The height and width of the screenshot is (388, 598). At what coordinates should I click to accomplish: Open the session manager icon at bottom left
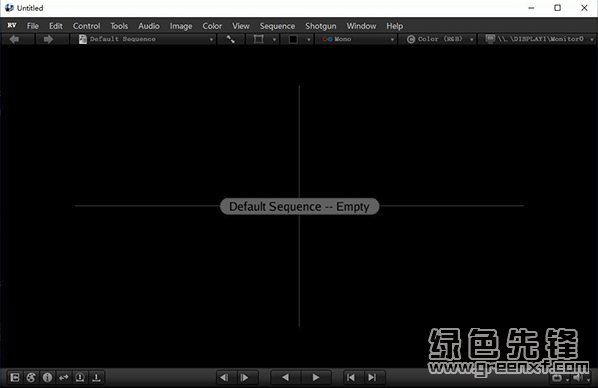(14, 377)
